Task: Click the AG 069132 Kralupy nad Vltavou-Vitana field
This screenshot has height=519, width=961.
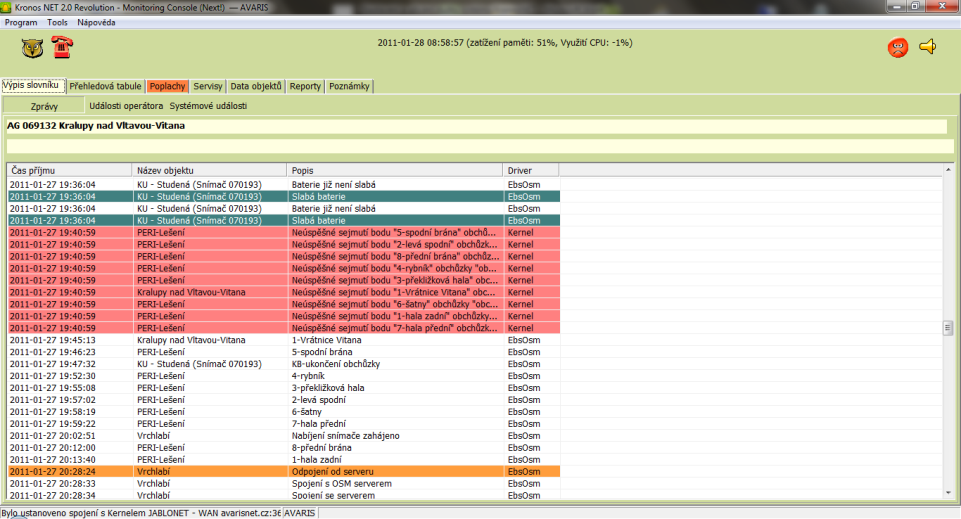Action: [477, 126]
